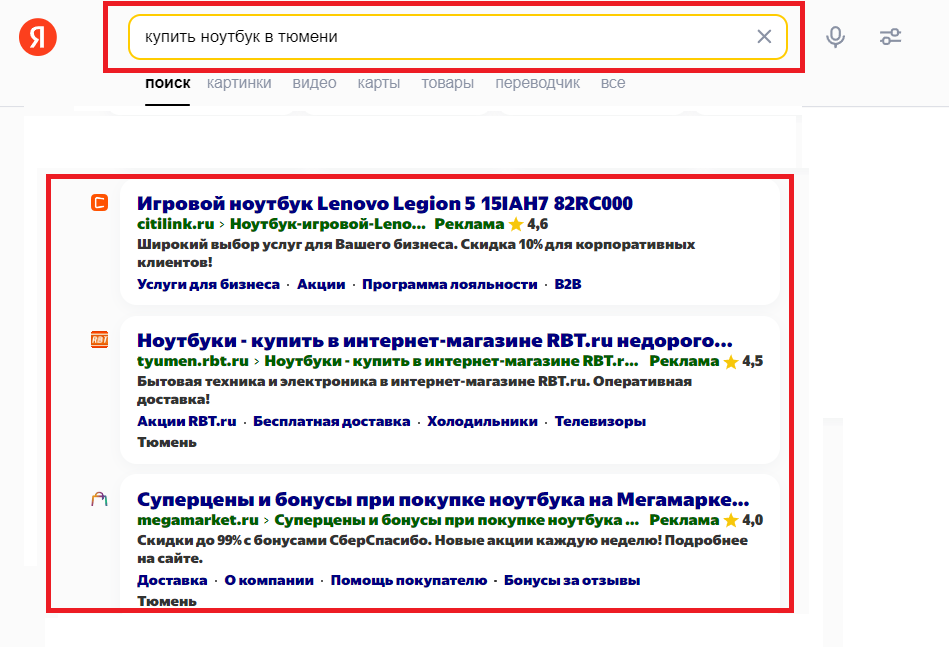Click «Тюмень» under Megamarket result
Screen dimensions: 949x647
click(x=166, y=601)
